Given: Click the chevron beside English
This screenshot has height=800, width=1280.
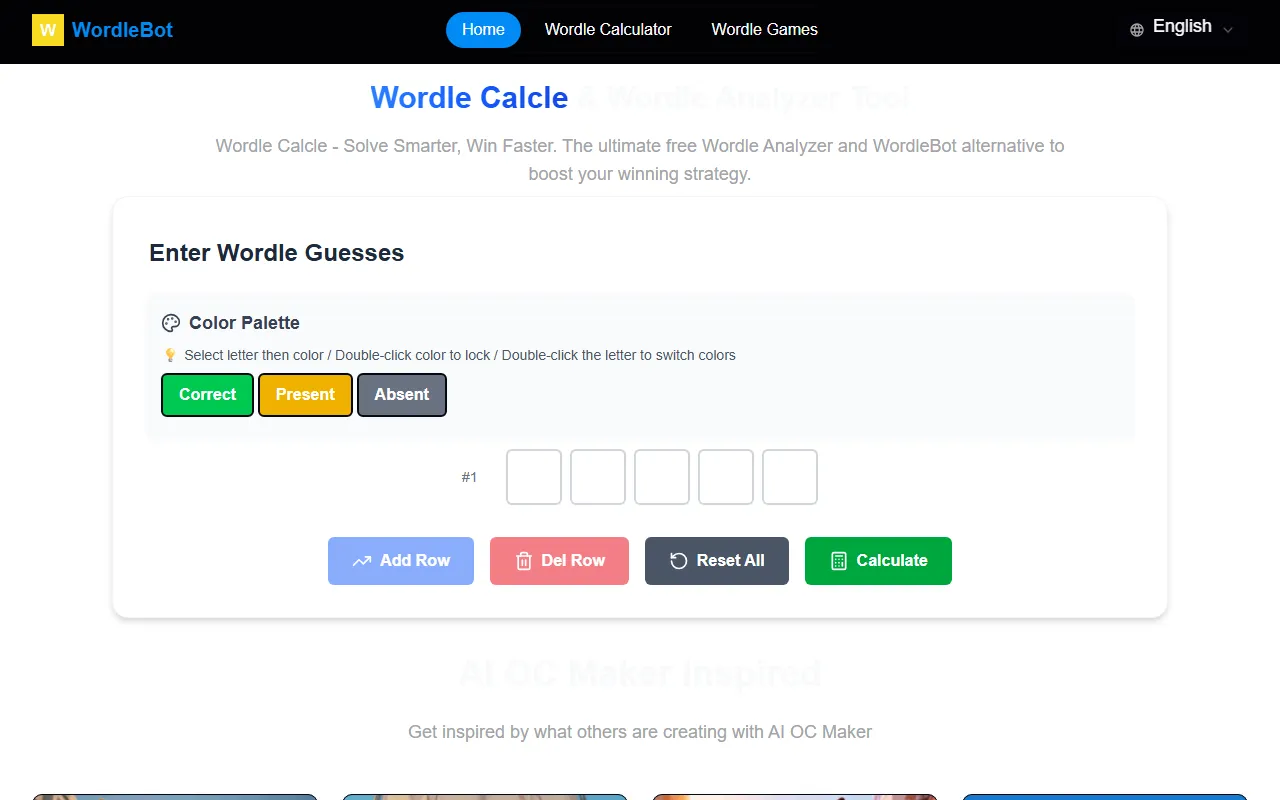Looking at the screenshot, I should click(1228, 30).
